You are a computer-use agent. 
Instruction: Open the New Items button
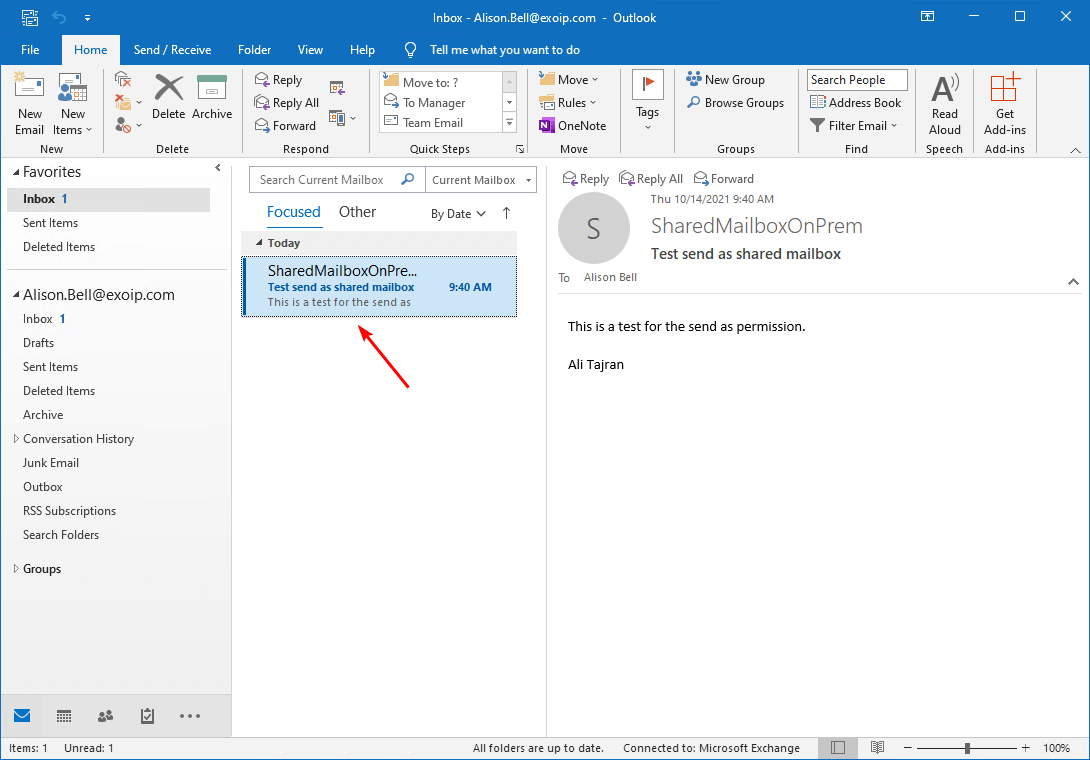point(72,104)
